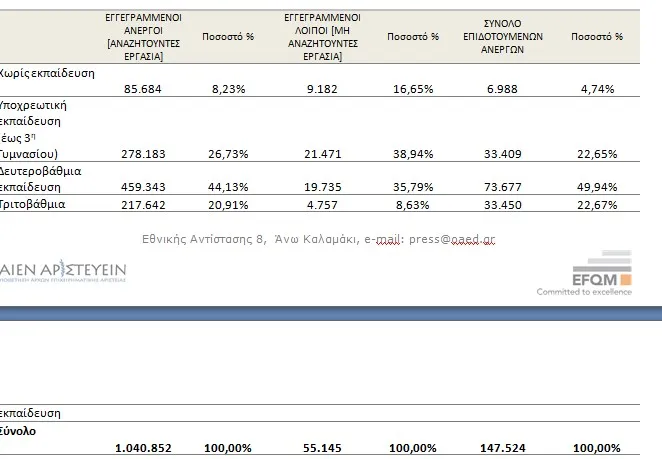The width and height of the screenshot is (662, 459).
Task: Select the total value 1.040.852
Action: click(x=143, y=448)
